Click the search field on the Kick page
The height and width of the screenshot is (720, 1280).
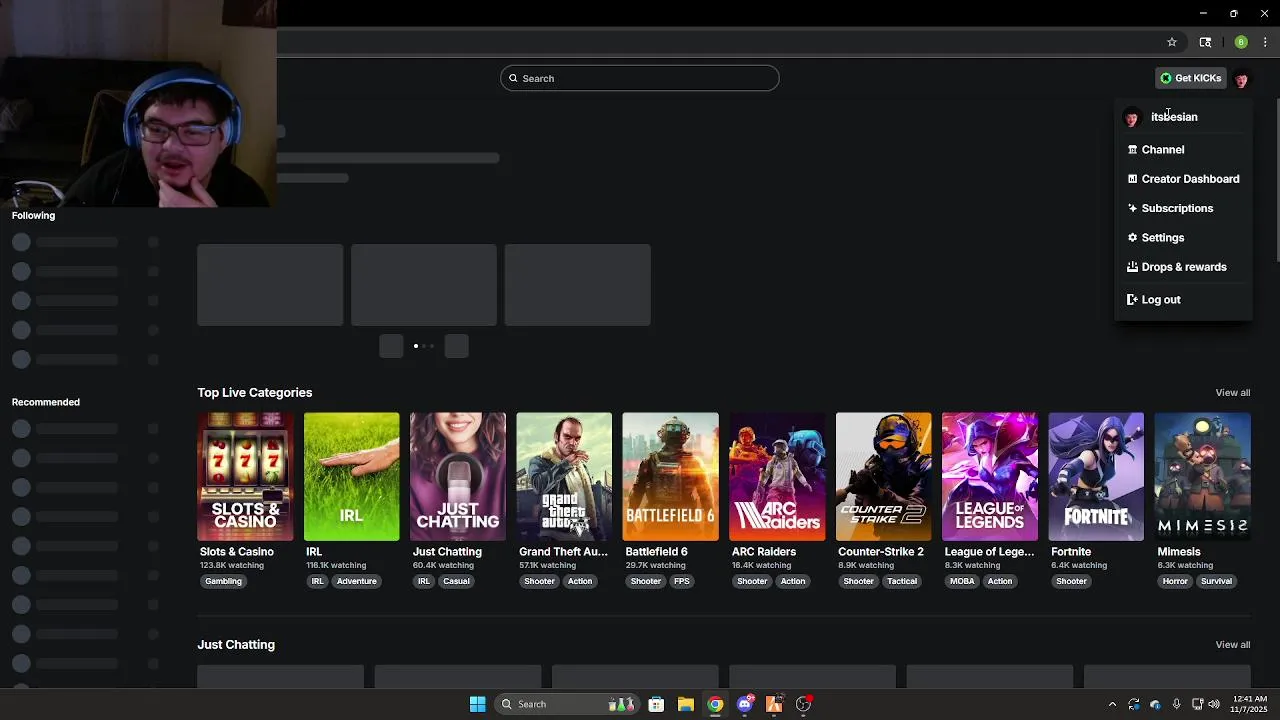640,78
